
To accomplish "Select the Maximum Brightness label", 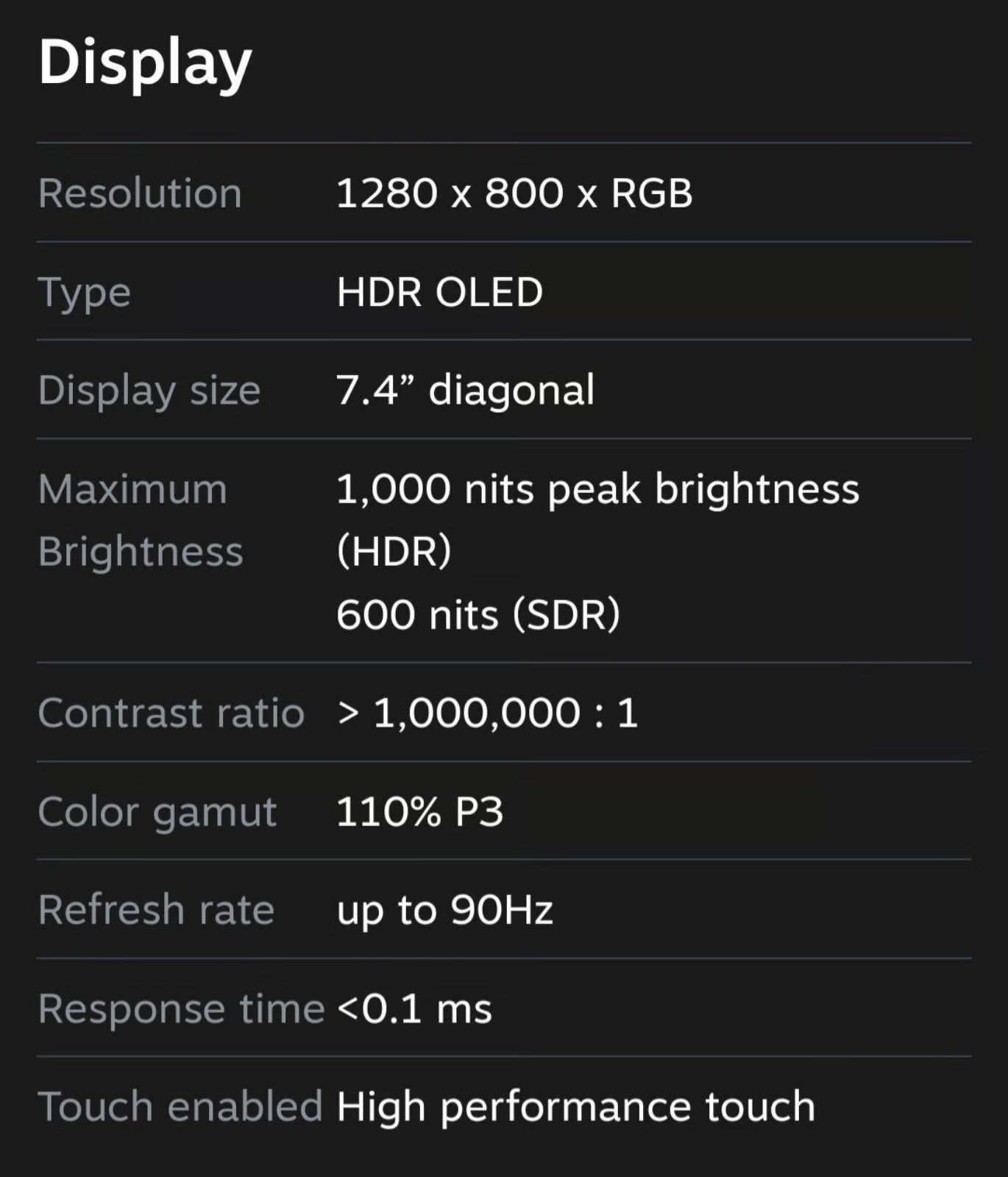I will [140, 520].
